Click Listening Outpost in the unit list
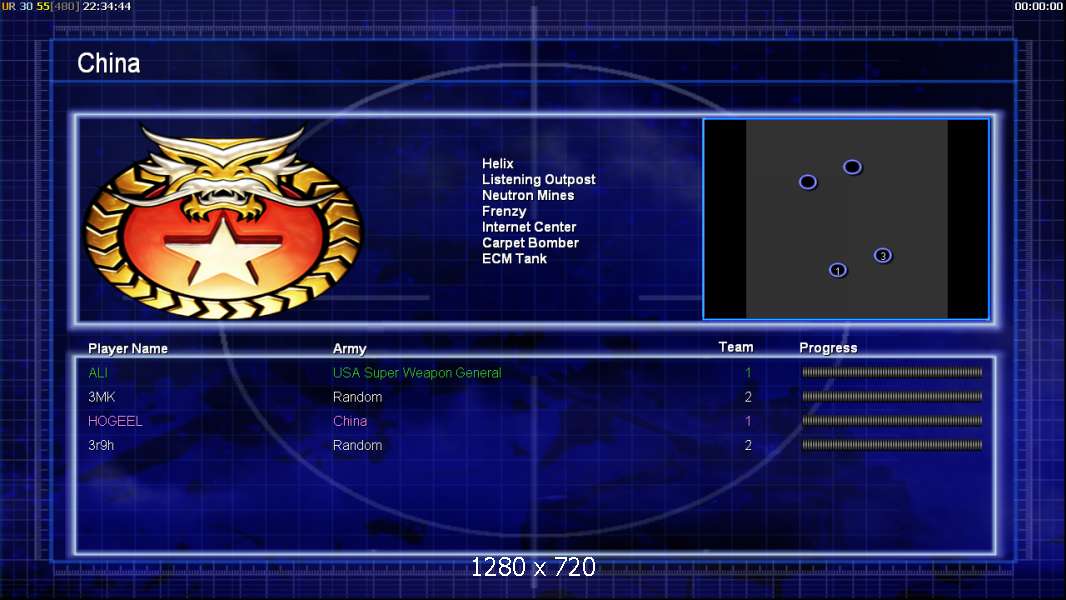 pos(538,179)
